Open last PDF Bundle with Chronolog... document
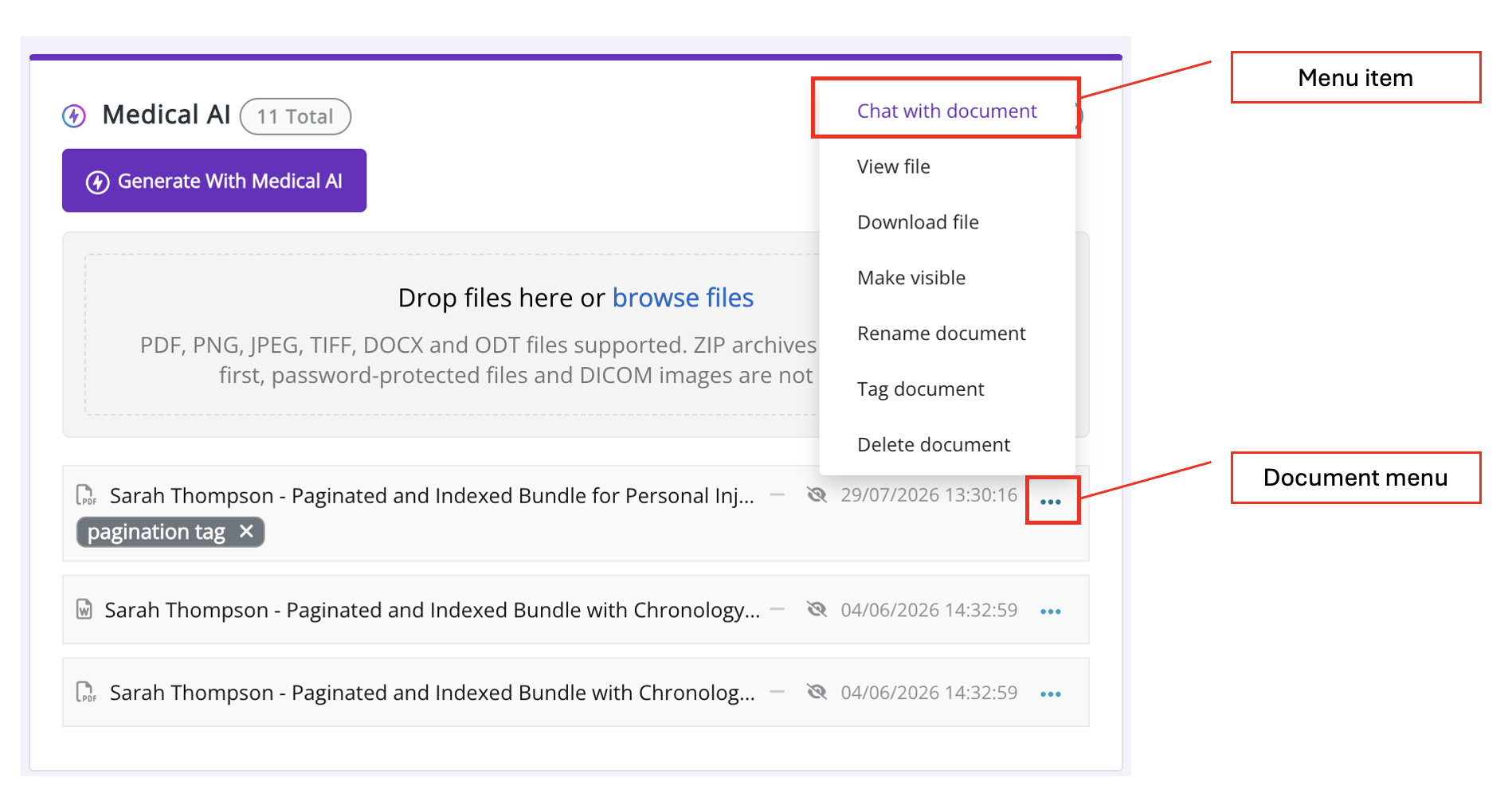 433,693
